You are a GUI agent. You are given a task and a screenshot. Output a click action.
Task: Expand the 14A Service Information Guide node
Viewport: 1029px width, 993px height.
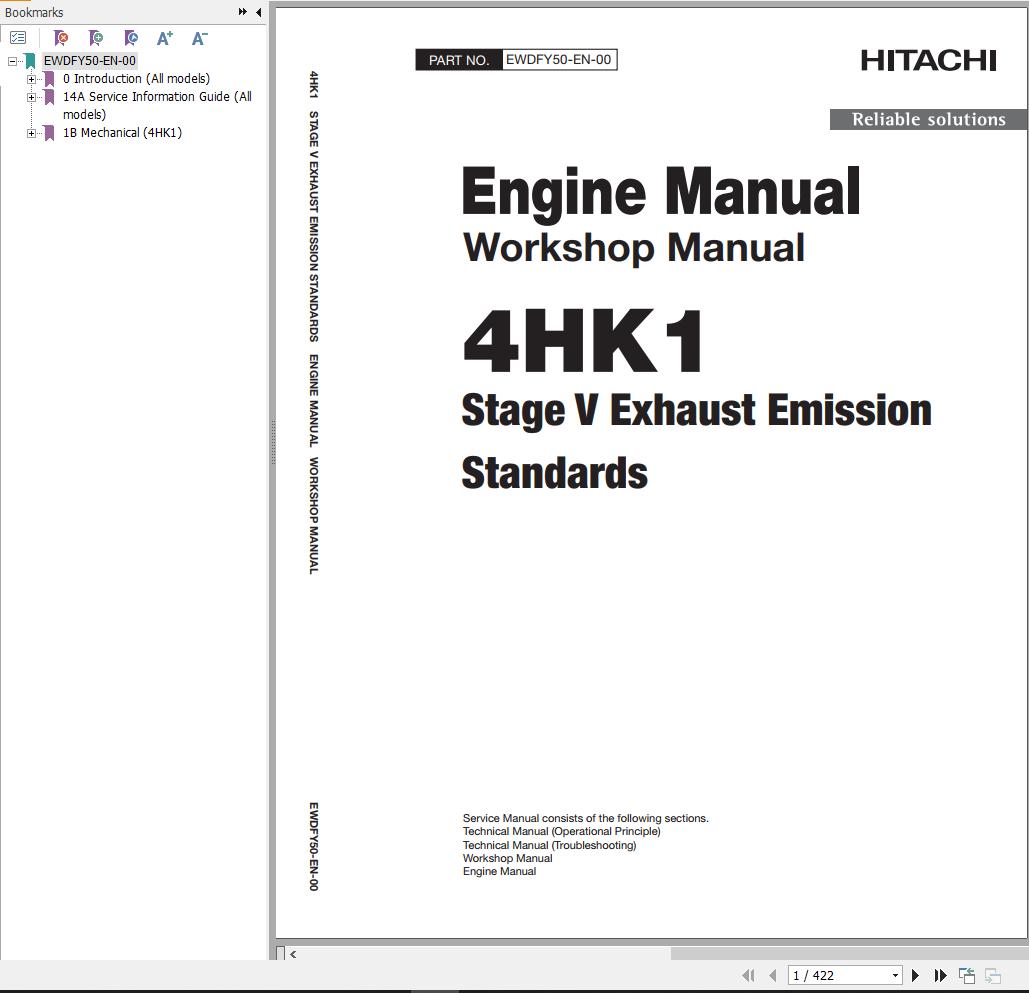pyautogui.click(x=31, y=97)
